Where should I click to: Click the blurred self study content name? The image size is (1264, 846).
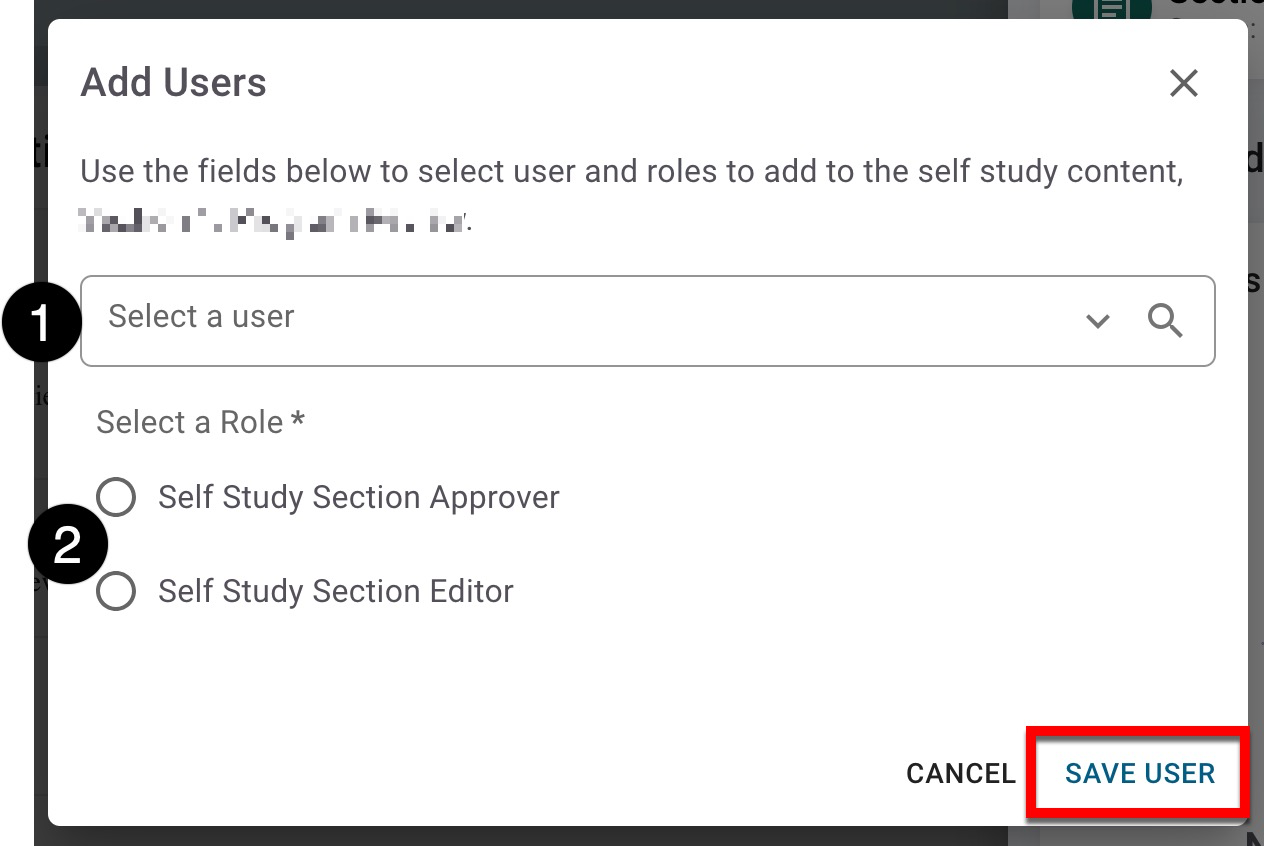(272, 219)
